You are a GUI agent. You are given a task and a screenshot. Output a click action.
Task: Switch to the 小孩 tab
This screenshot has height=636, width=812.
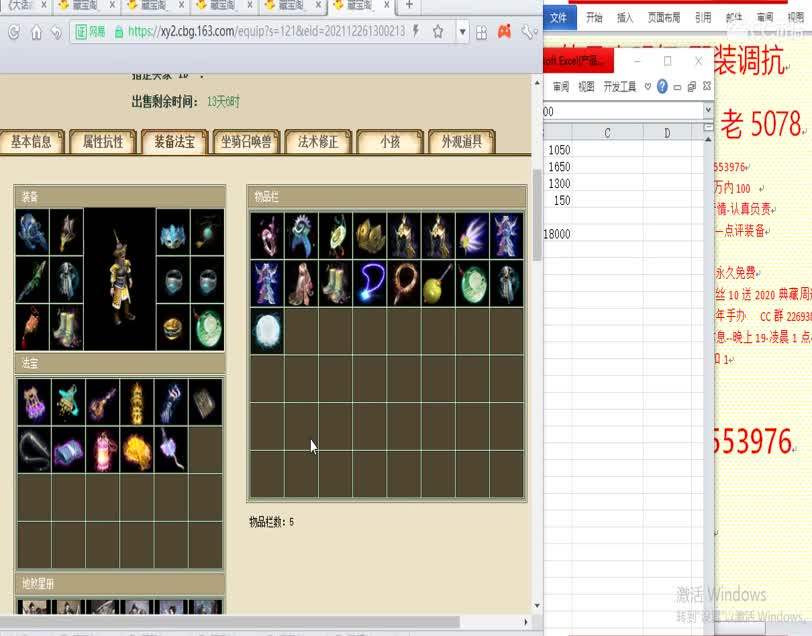(390, 141)
